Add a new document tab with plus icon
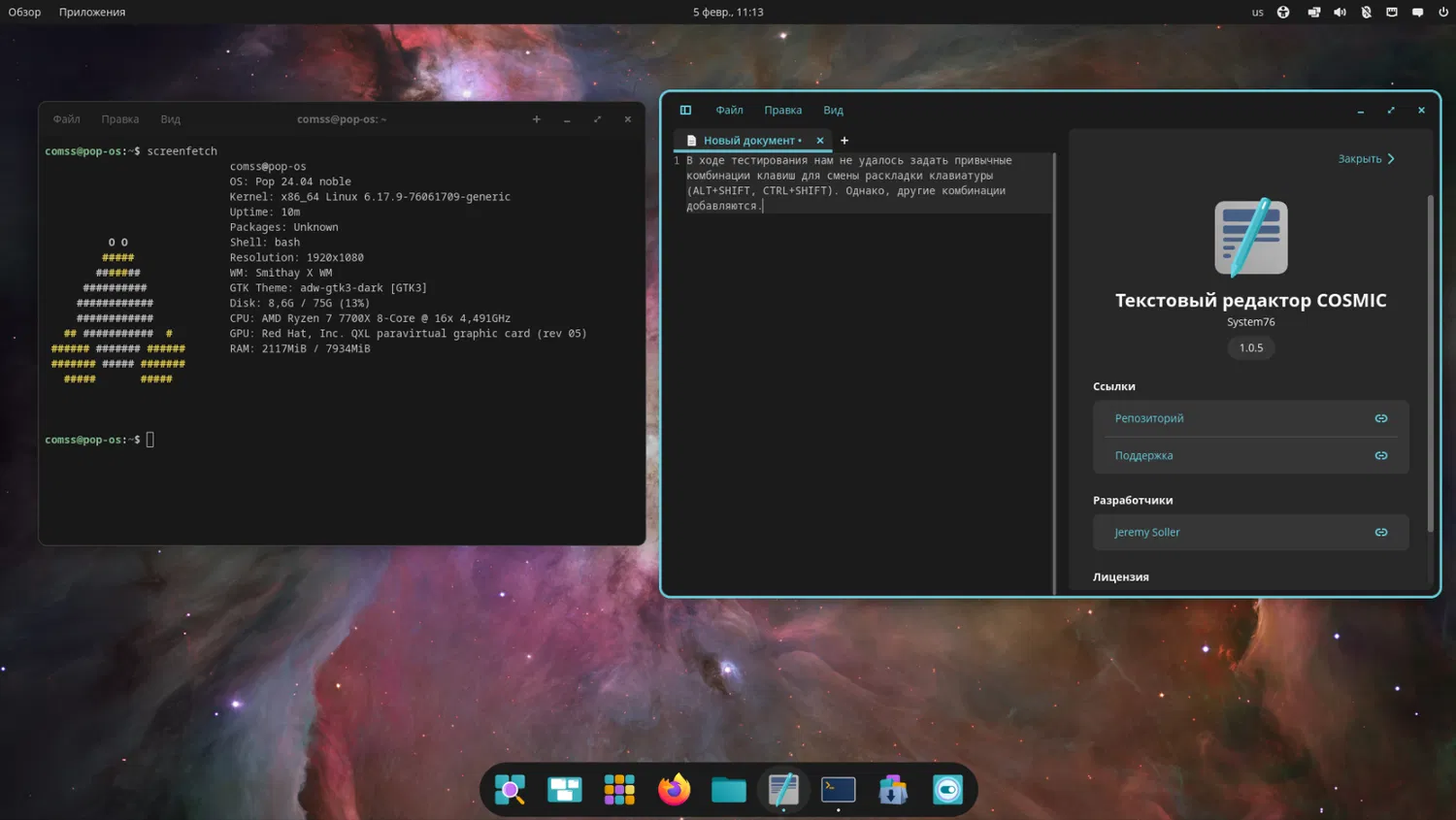Viewport: 1456px width, 820px height. click(844, 141)
